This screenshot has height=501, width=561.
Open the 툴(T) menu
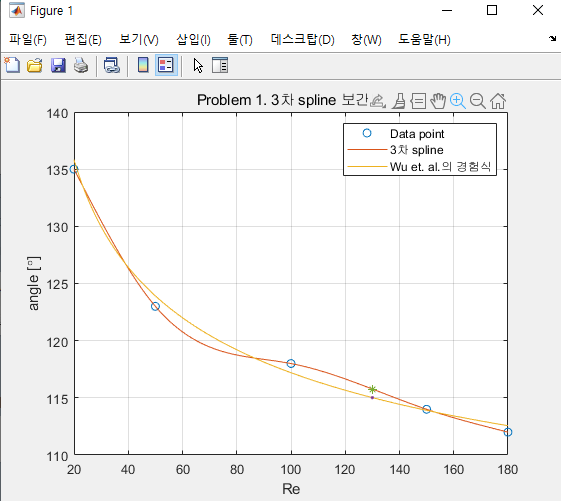pyautogui.click(x=240, y=39)
